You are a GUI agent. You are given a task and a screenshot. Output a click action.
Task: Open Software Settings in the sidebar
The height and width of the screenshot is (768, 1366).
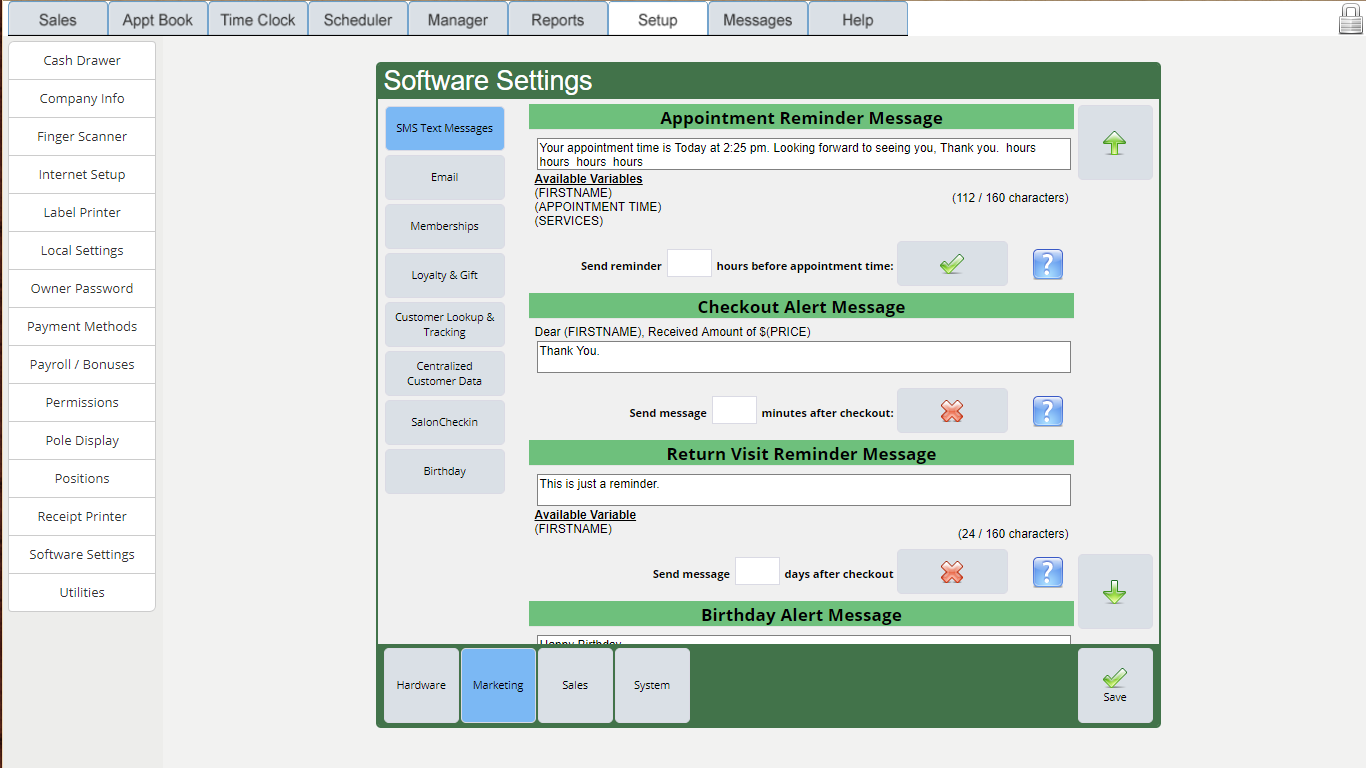click(82, 555)
